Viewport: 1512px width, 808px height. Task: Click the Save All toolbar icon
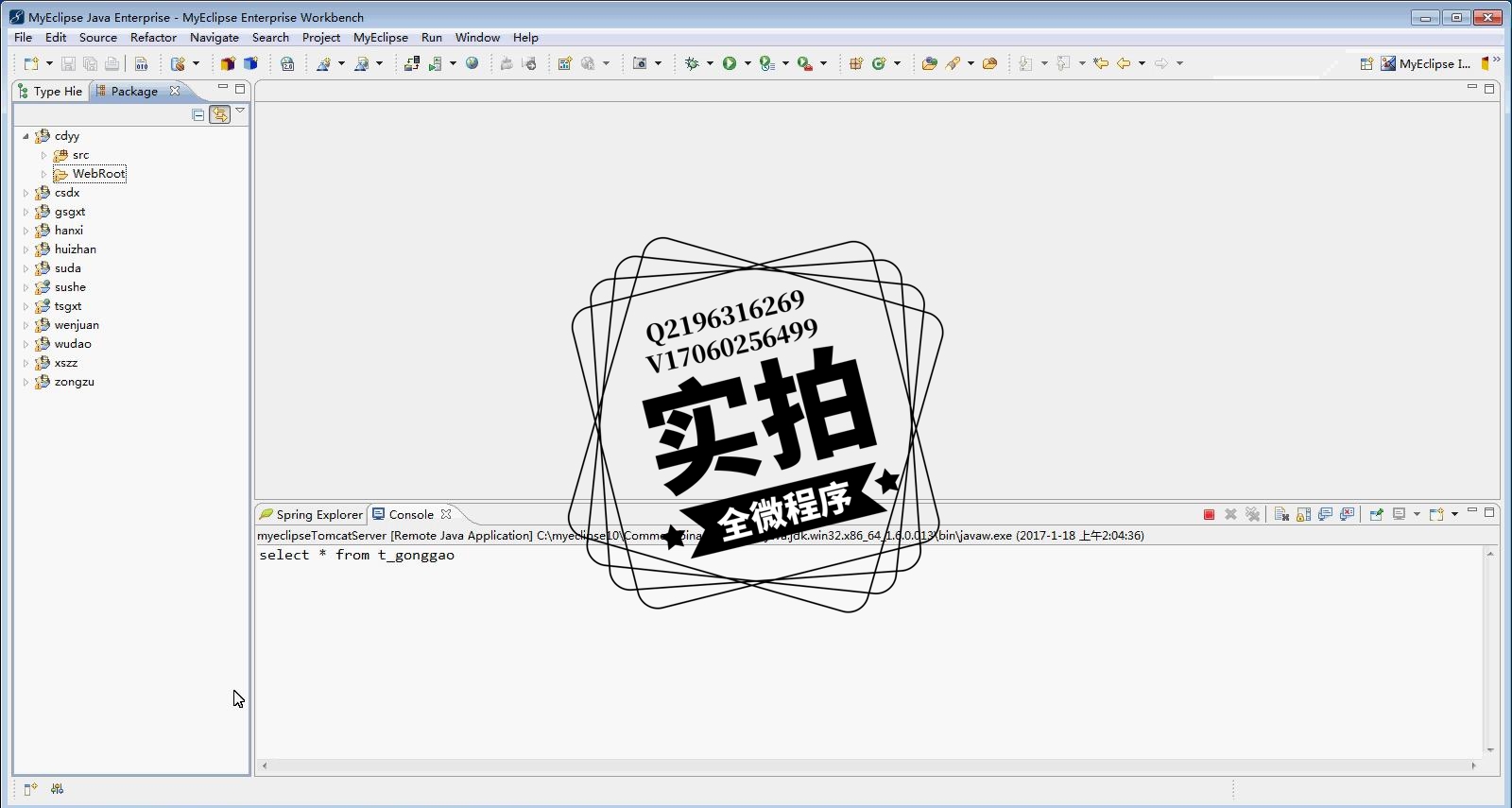[x=90, y=63]
